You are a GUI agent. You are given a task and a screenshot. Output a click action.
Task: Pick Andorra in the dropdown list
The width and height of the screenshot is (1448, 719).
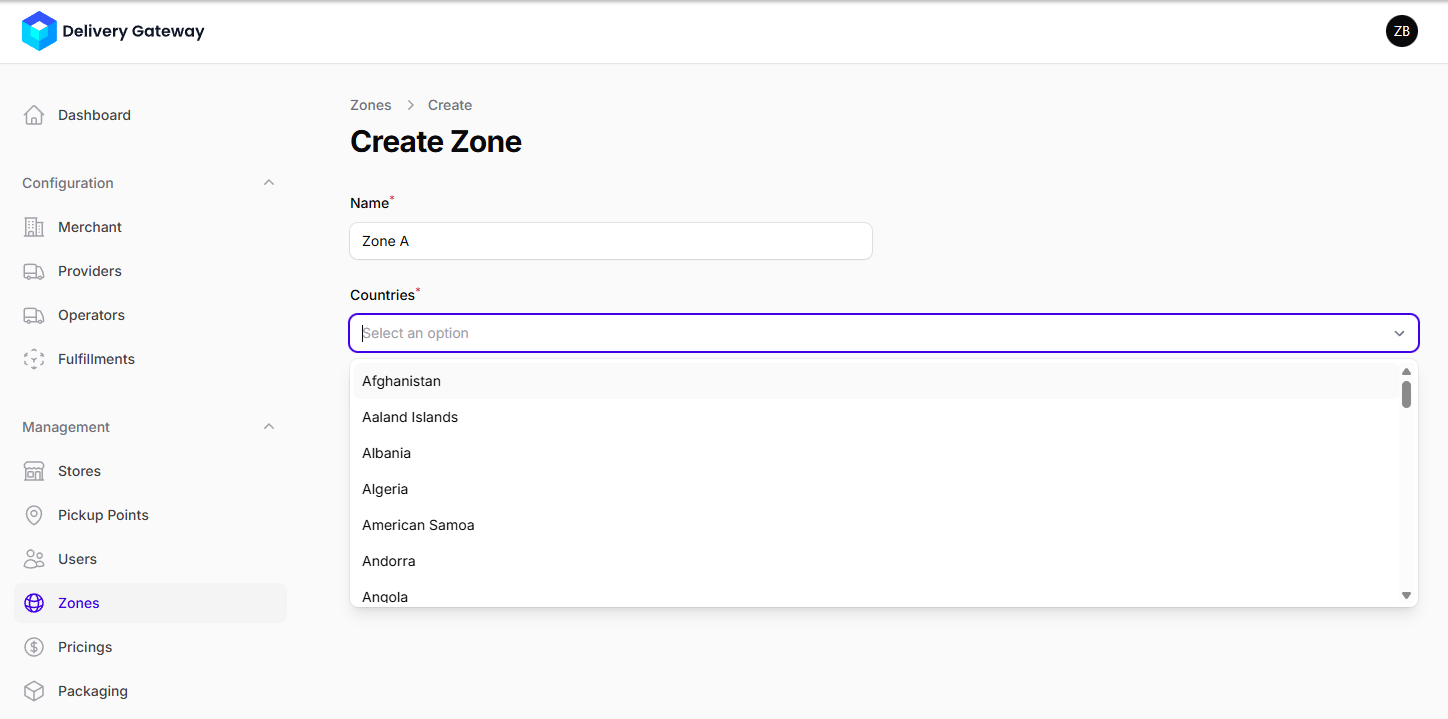pos(388,561)
